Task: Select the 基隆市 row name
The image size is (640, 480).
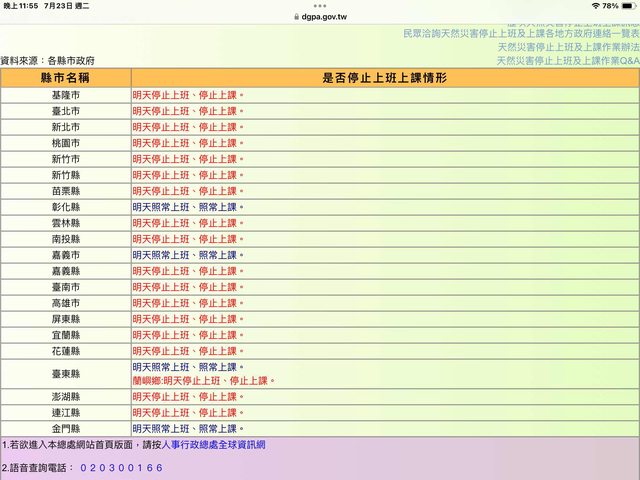Action: (66, 96)
